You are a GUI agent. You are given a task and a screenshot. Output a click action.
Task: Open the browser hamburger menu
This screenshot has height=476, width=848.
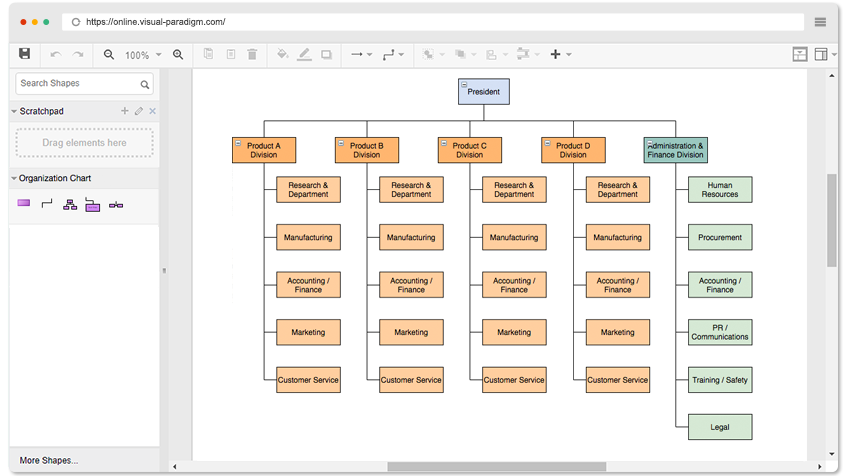pyautogui.click(x=820, y=22)
